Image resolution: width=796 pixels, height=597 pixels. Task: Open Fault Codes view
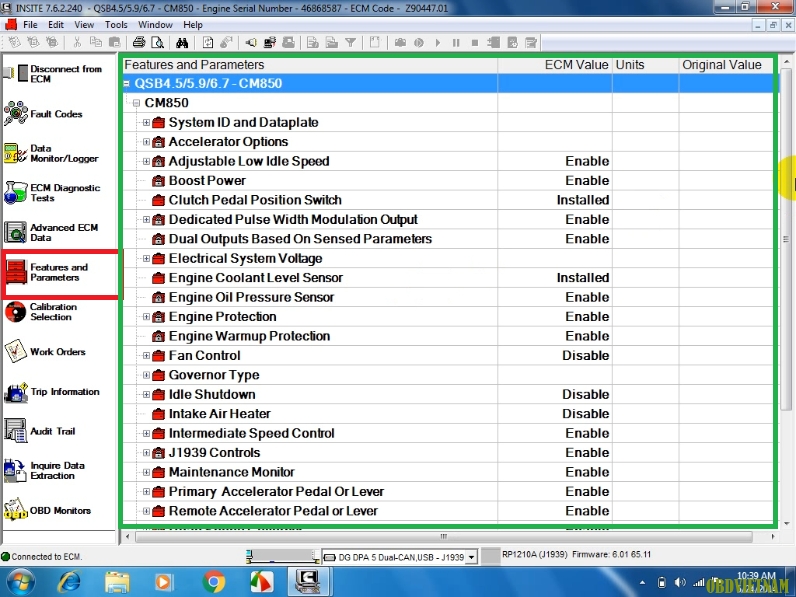(x=46, y=114)
